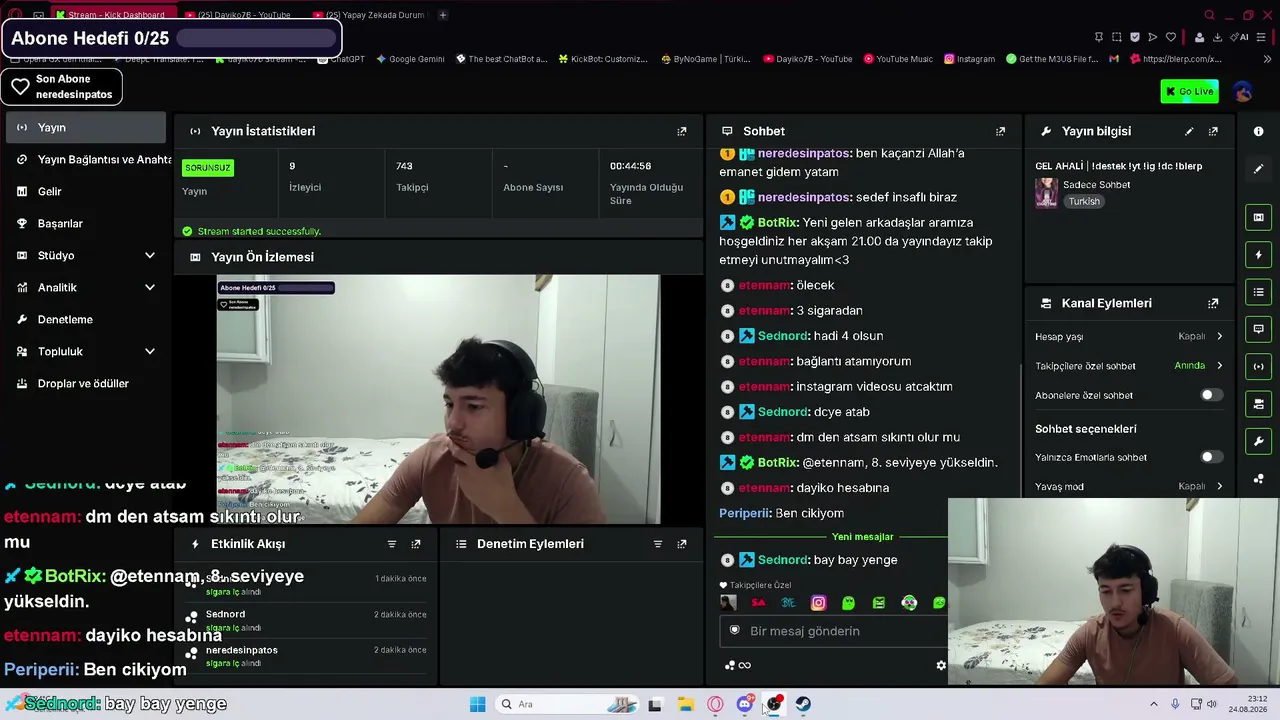This screenshot has width=1280, height=720.
Task: Click the Turkish language tag
Action: click(1084, 201)
